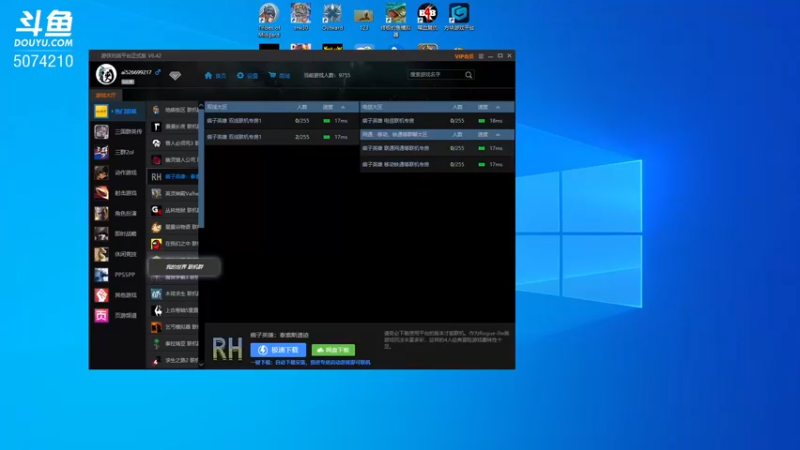The height and width of the screenshot is (450, 800).
Task: Click the green 网盘下载 cloud download button
Action: 333,350
